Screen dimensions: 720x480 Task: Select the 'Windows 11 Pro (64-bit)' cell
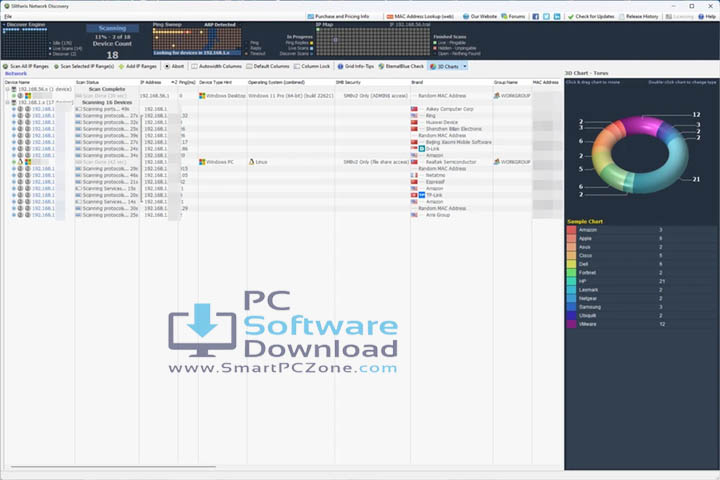(x=291, y=96)
